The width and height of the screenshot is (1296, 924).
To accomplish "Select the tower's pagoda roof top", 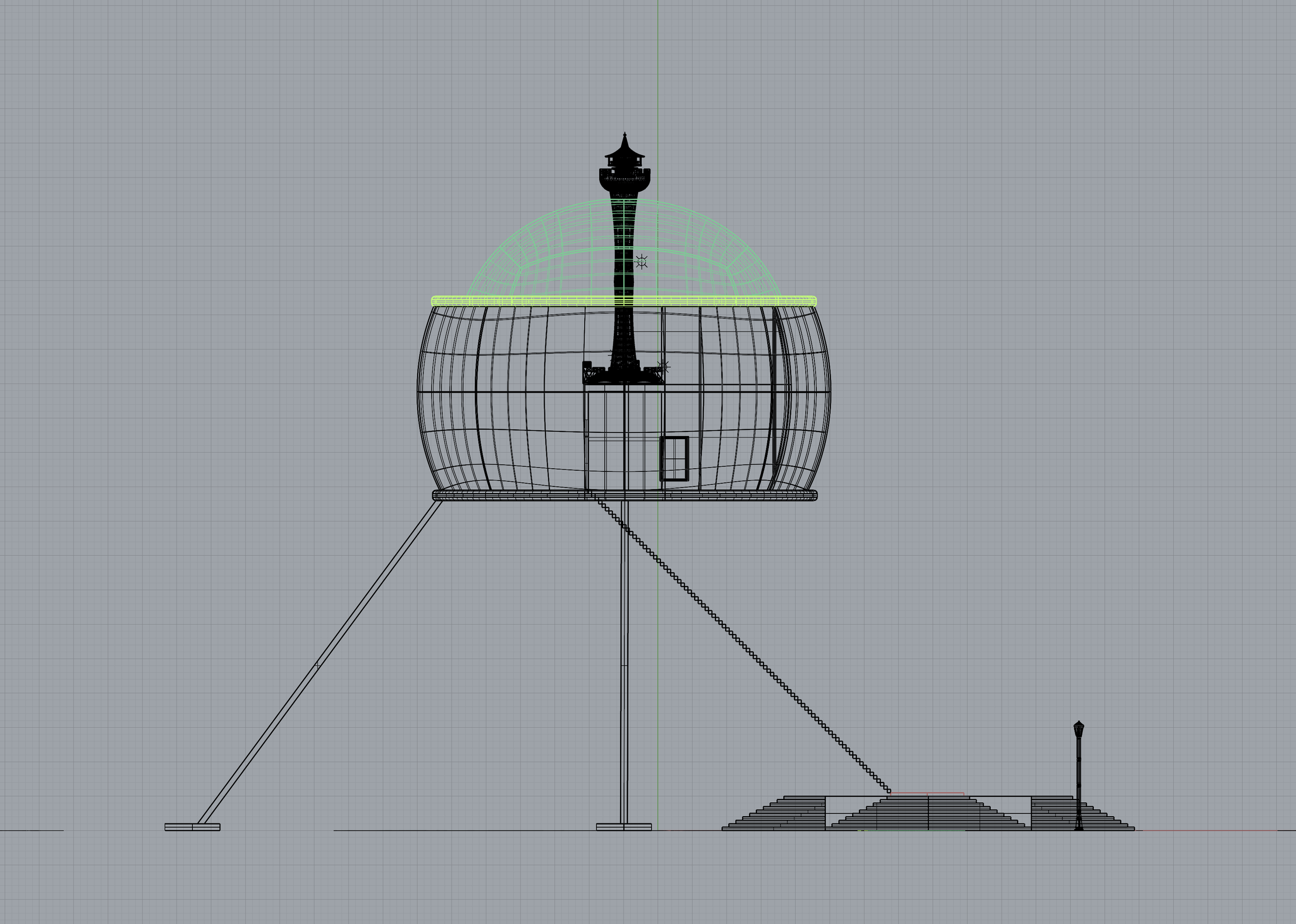I will (625, 149).
